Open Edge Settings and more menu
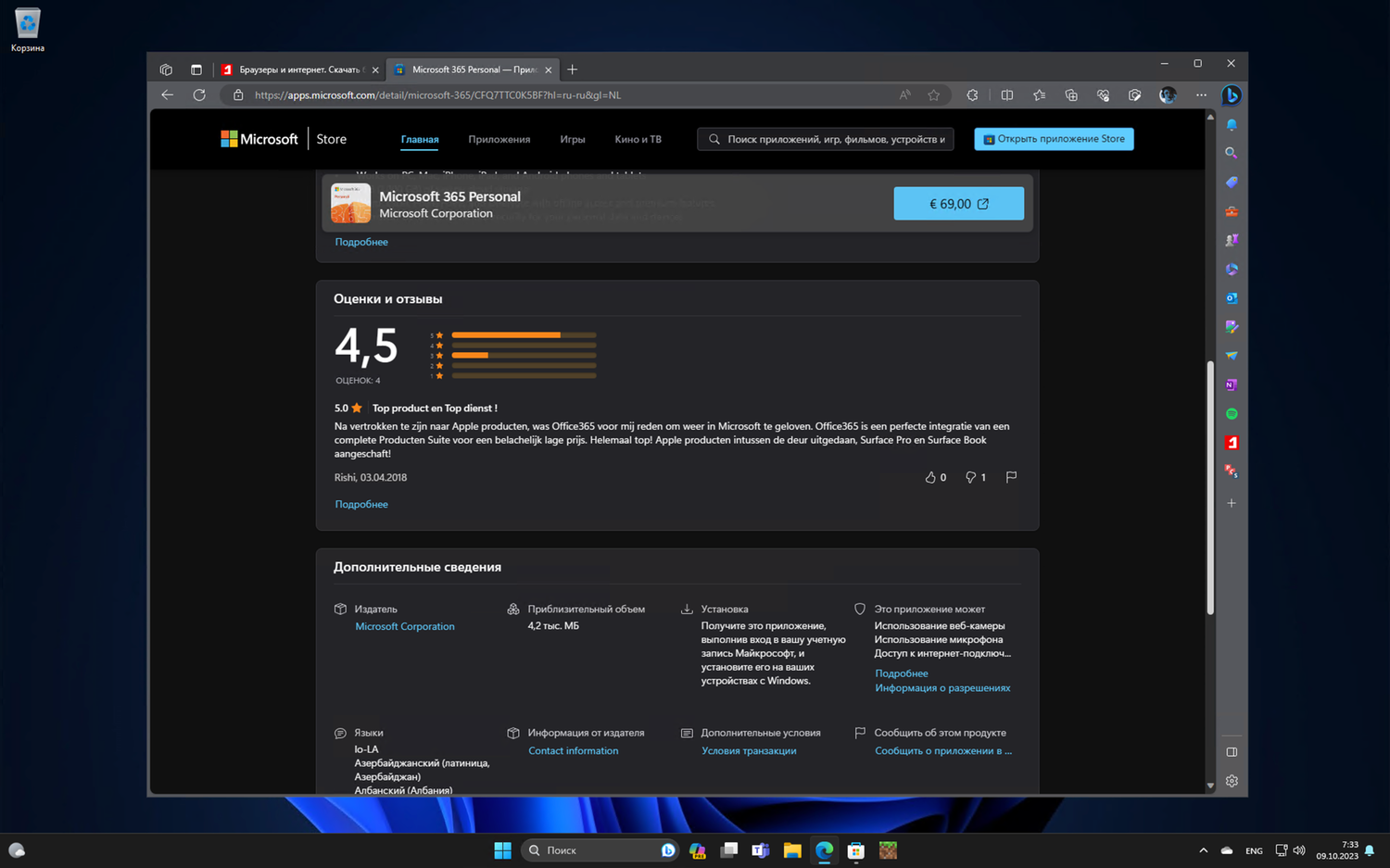The width and height of the screenshot is (1390, 868). (x=1201, y=94)
